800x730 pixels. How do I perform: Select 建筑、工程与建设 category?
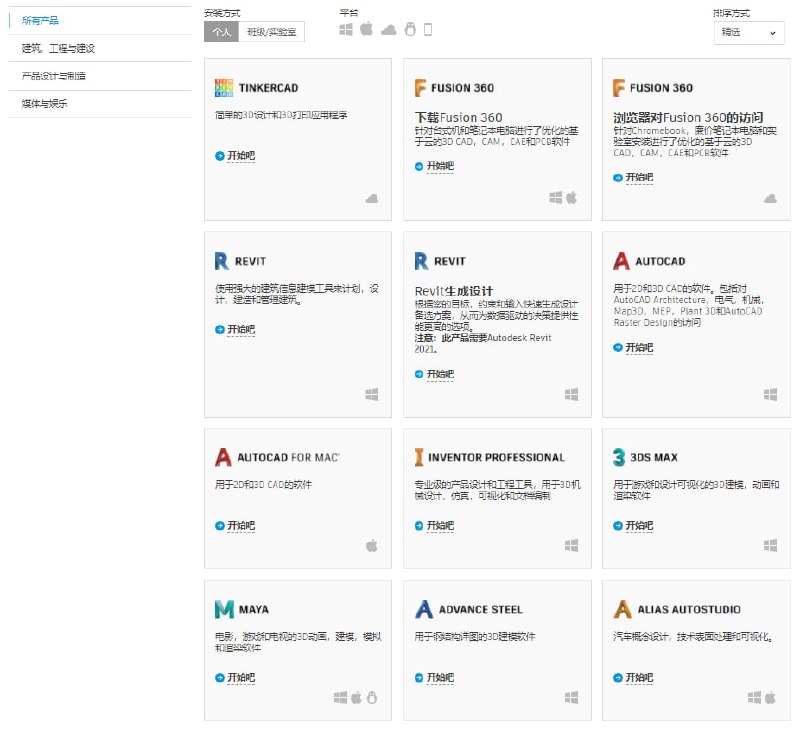[58, 48]
